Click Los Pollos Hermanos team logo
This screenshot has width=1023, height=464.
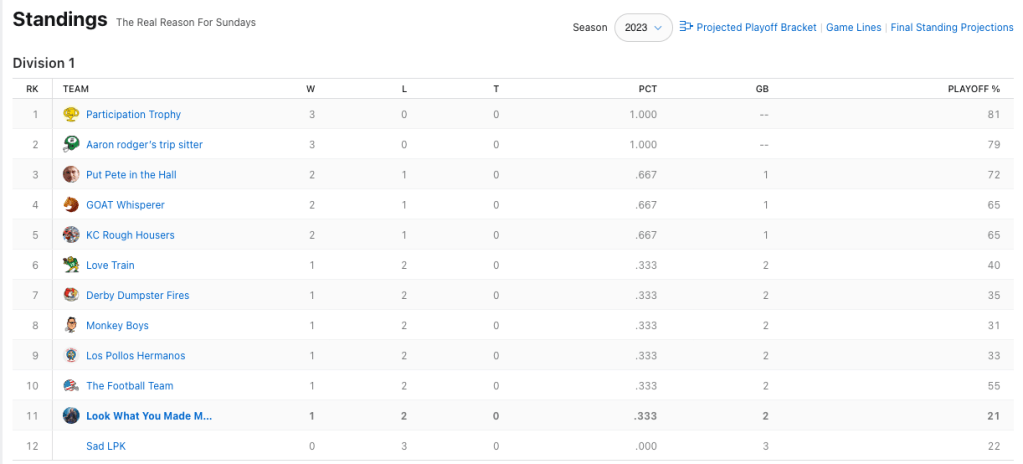pos(71,355)
